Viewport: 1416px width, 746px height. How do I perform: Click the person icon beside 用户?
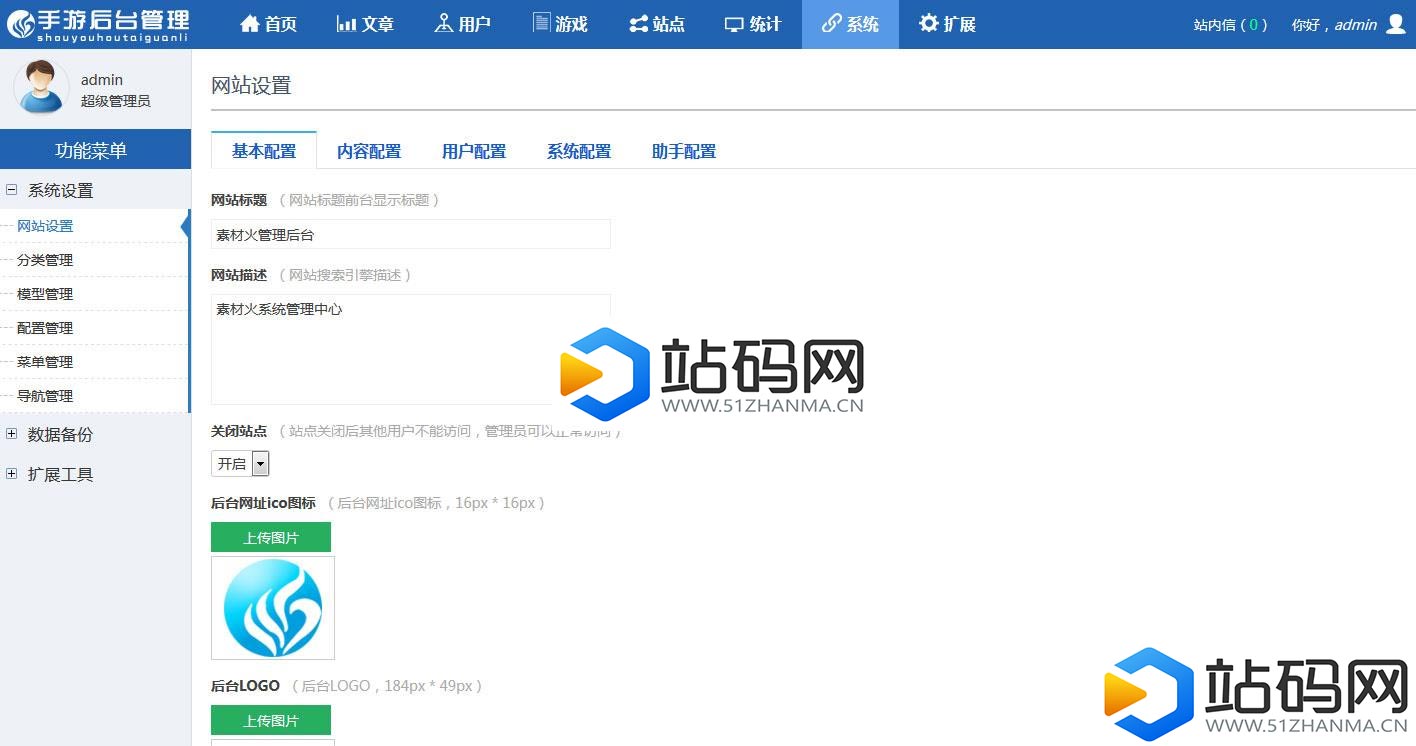pyautogui.click(x=444, y=24)
